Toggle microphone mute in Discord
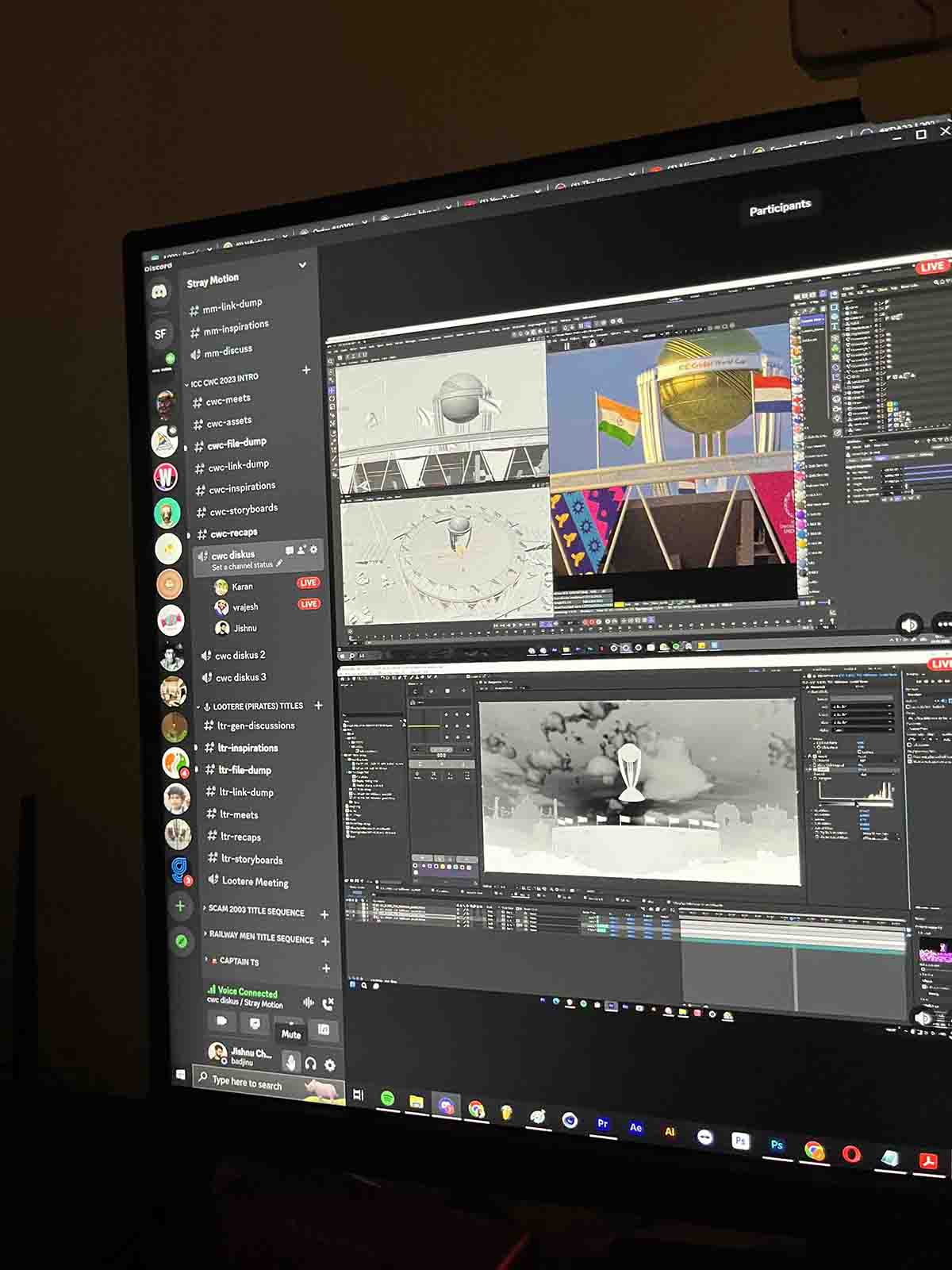The height and width of the screenshot is (1270, 952). (x=291, y=1062)
